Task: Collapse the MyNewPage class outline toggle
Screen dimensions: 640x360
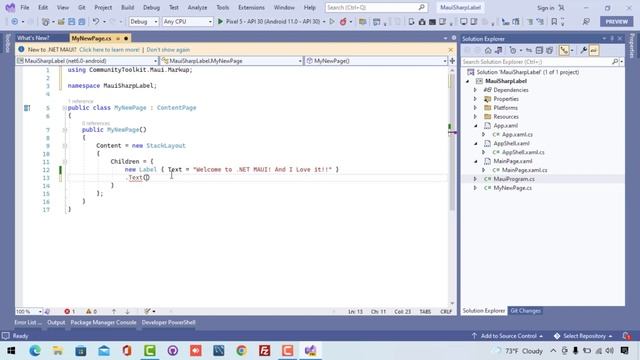Action: [x=64, y=108]
